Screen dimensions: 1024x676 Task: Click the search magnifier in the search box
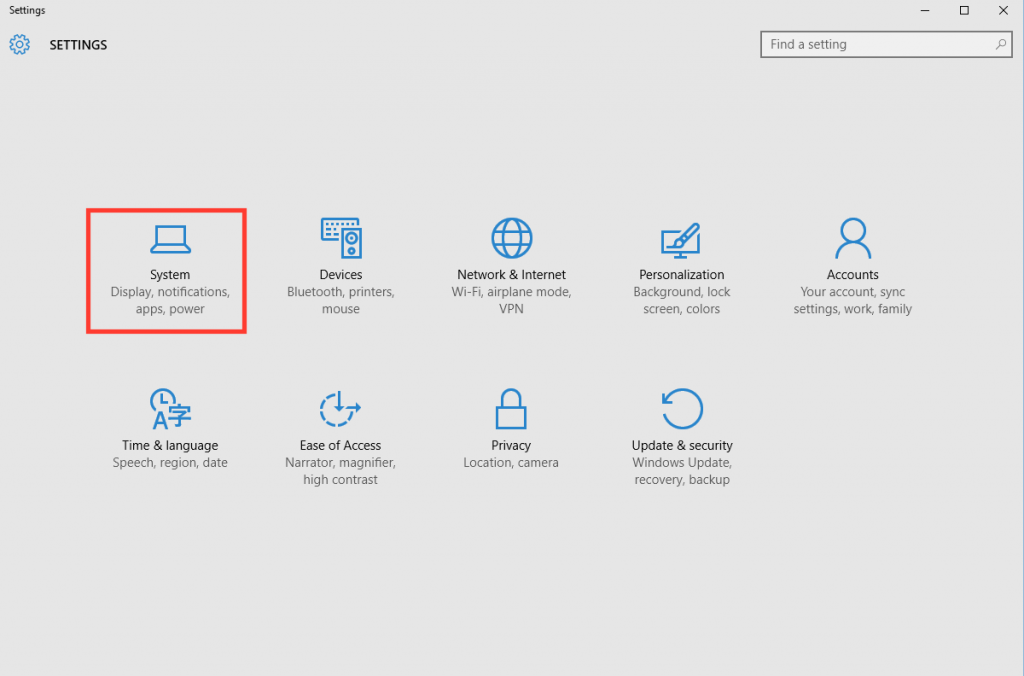1001,44
